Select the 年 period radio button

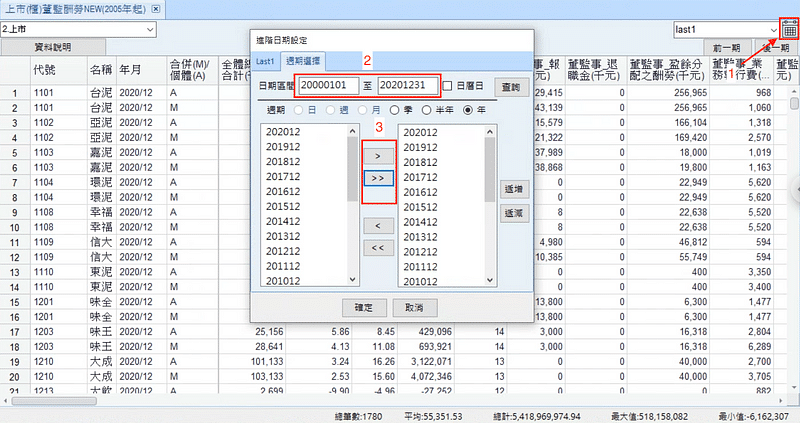click(x=466, y=109)
